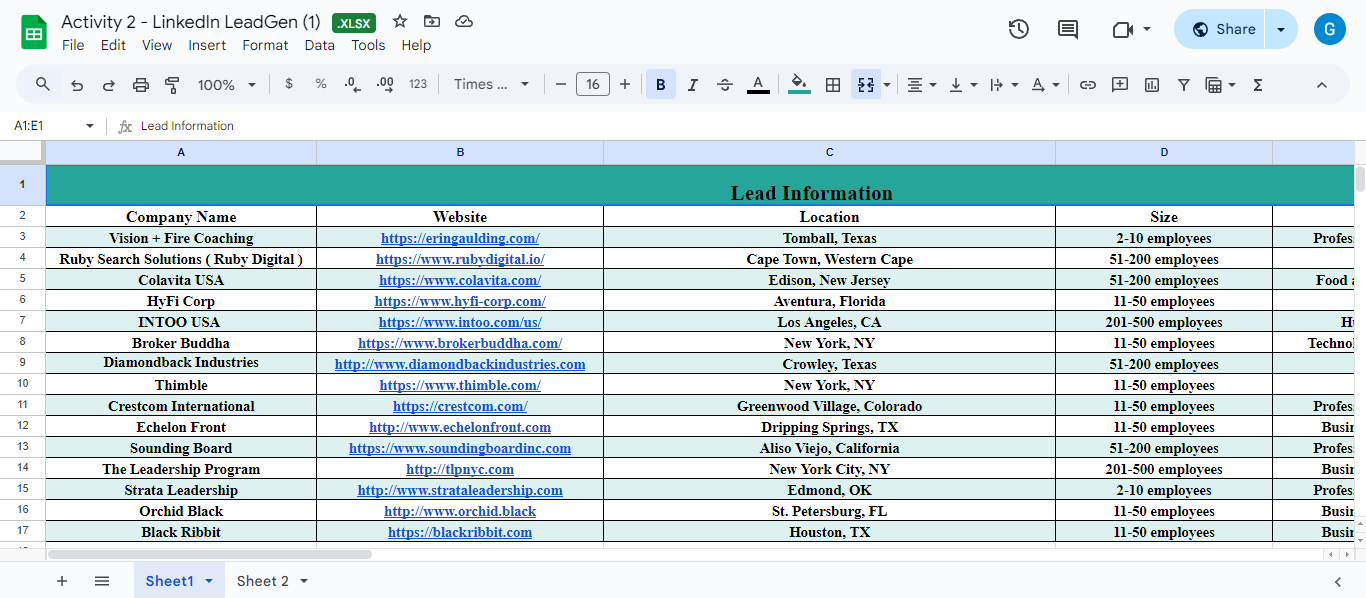Decrease decimal places
Screen dimensions: 1366x598
[352, 85]
